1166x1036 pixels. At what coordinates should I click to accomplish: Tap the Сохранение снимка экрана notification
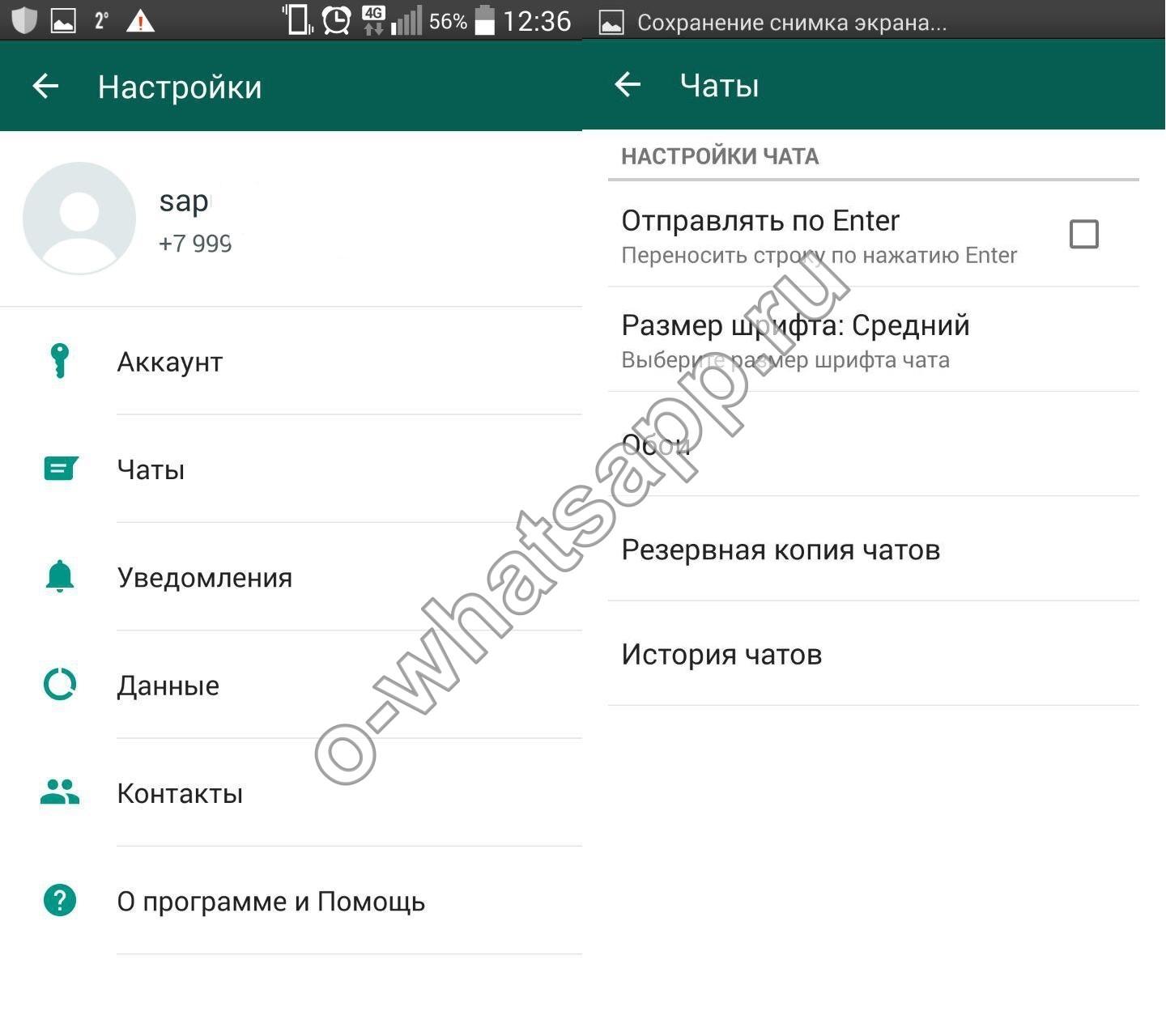[790, 22]
